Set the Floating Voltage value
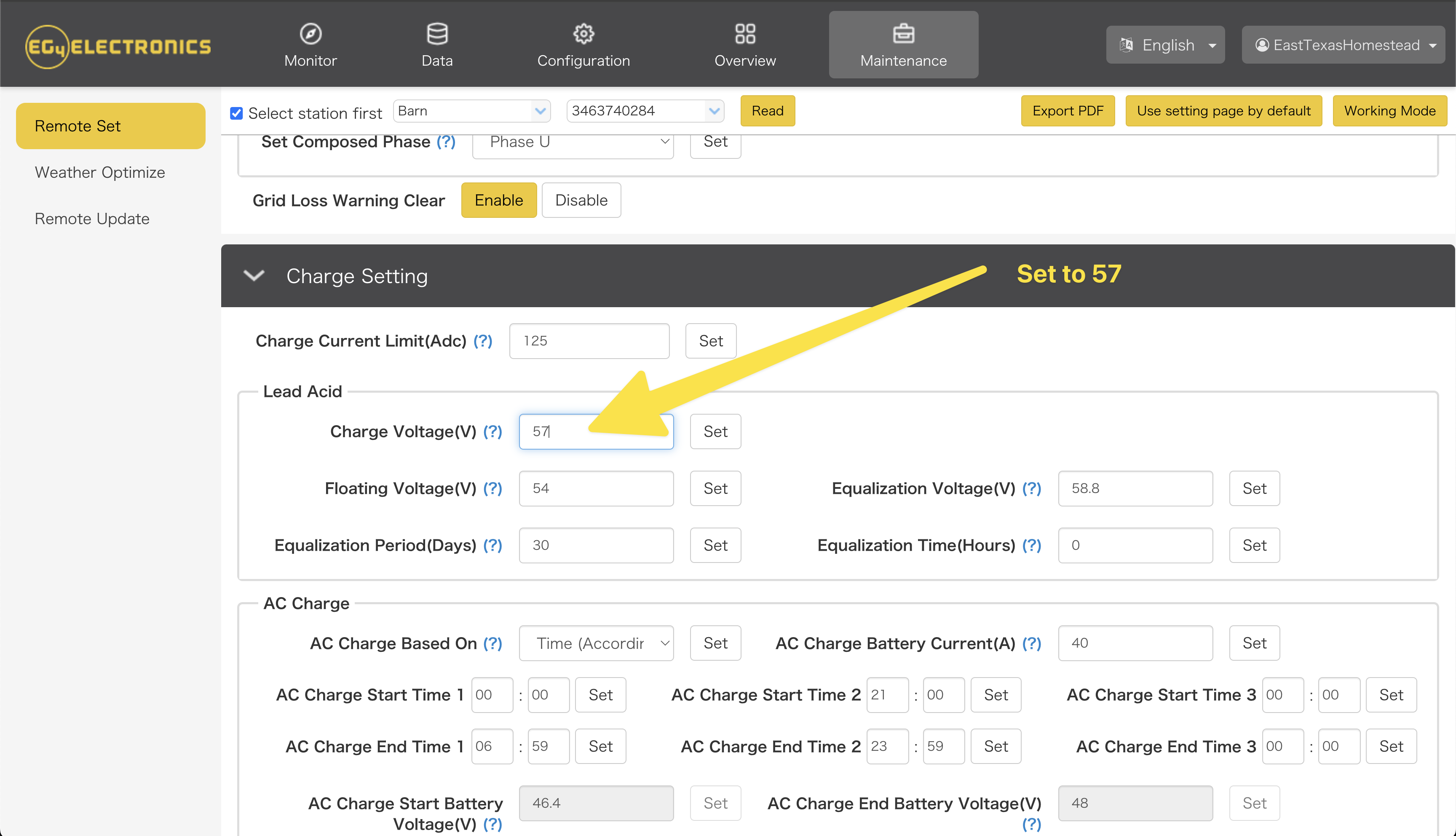The image size is (1456, 836). tap(715, 488)
